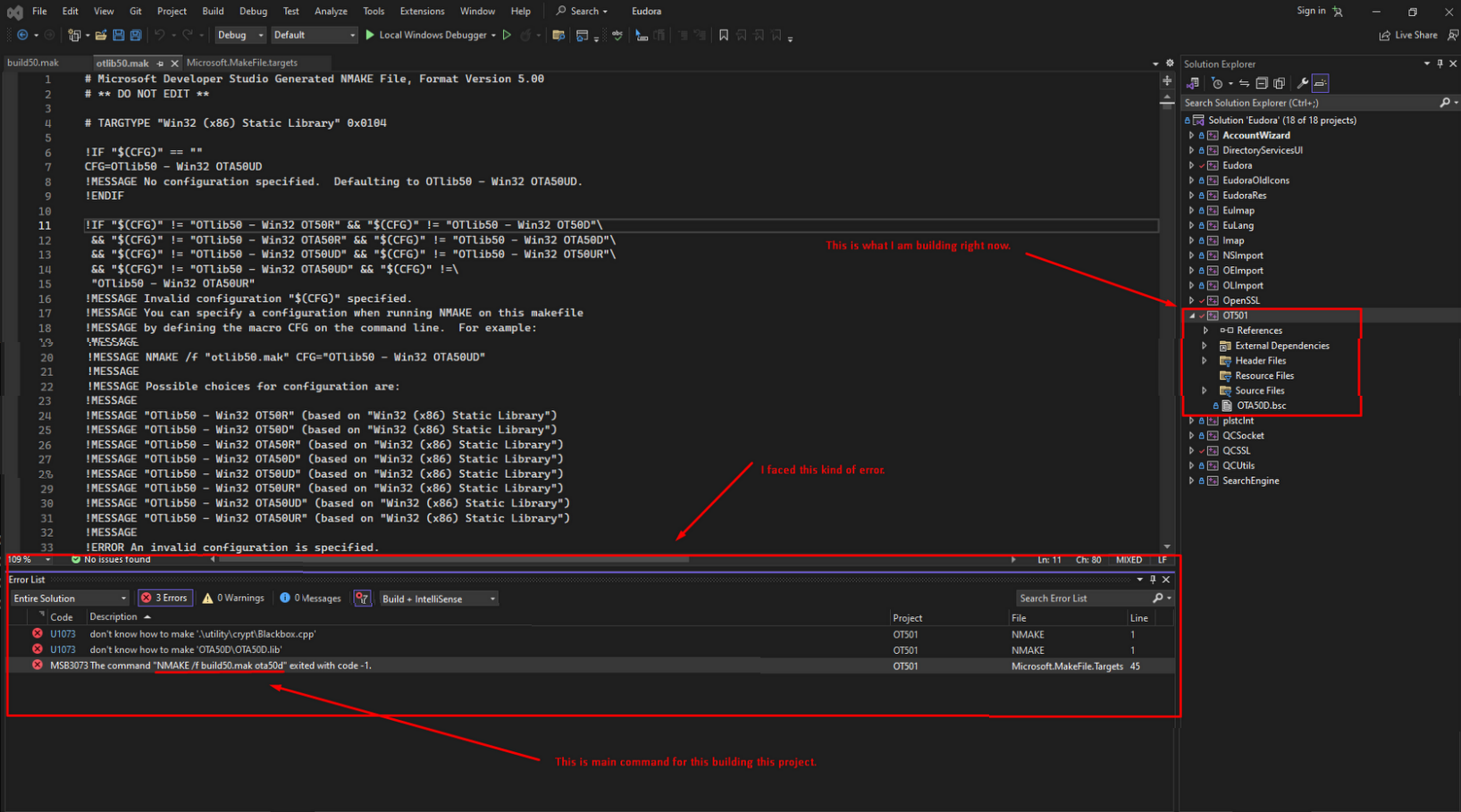Open the Extensions menu

(x=422, y=12)
